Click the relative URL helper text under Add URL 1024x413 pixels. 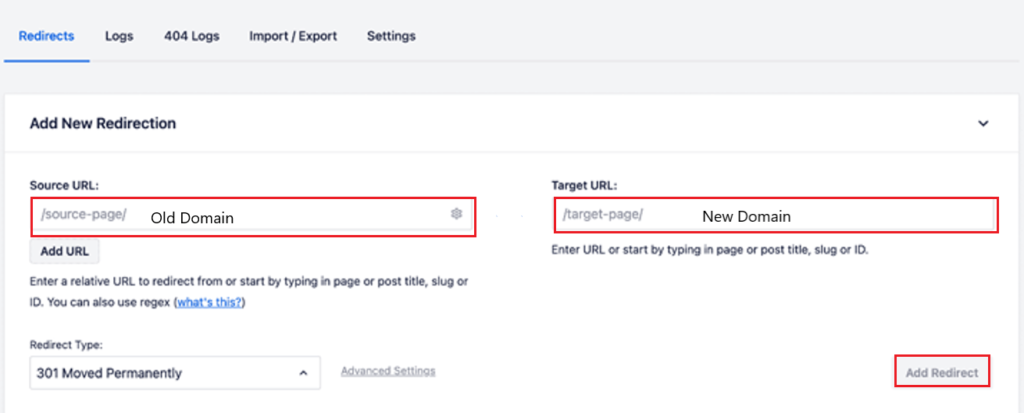coord(248,283)
